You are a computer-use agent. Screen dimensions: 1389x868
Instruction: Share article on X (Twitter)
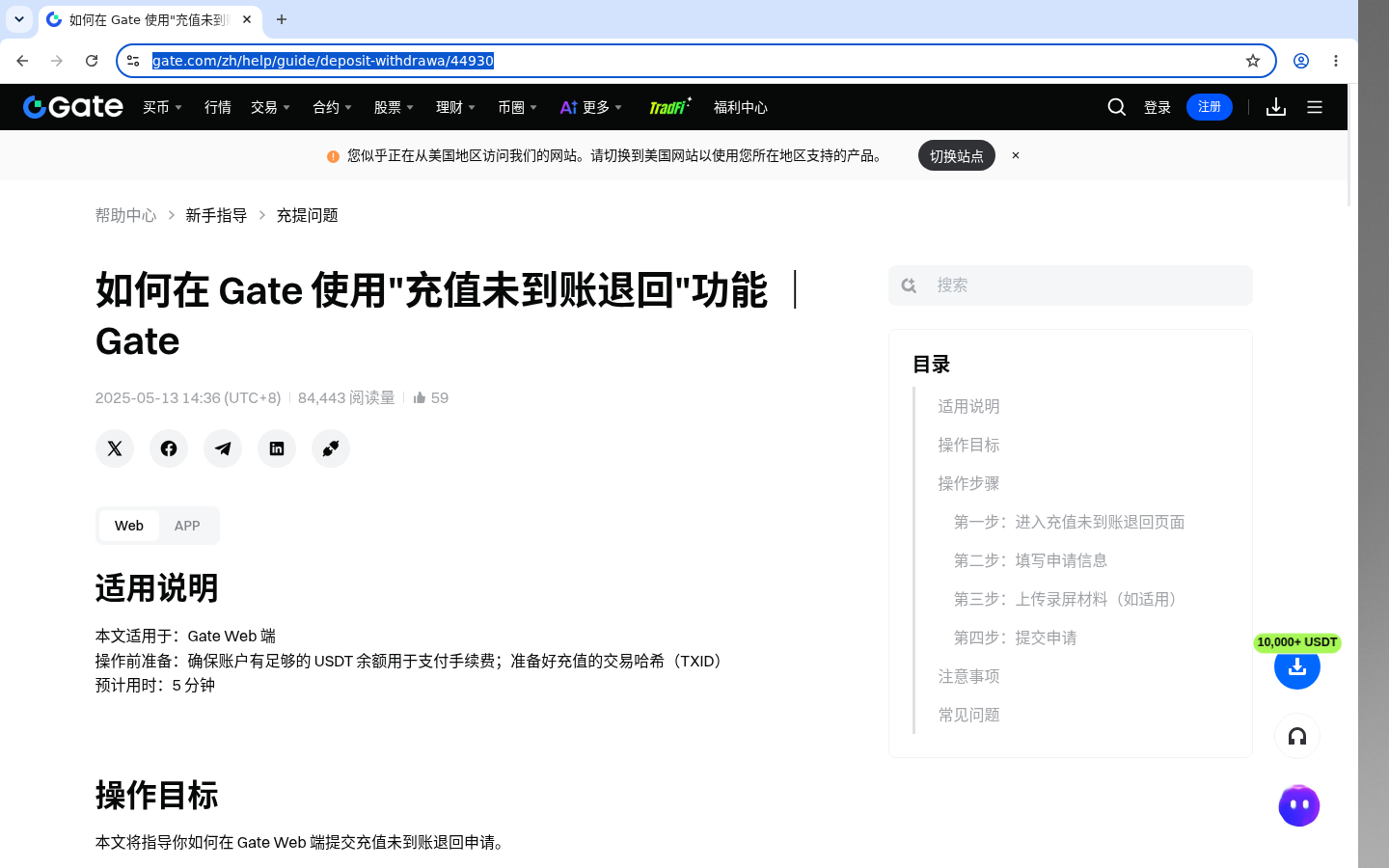pyautogui.click(x=115, y=448)
